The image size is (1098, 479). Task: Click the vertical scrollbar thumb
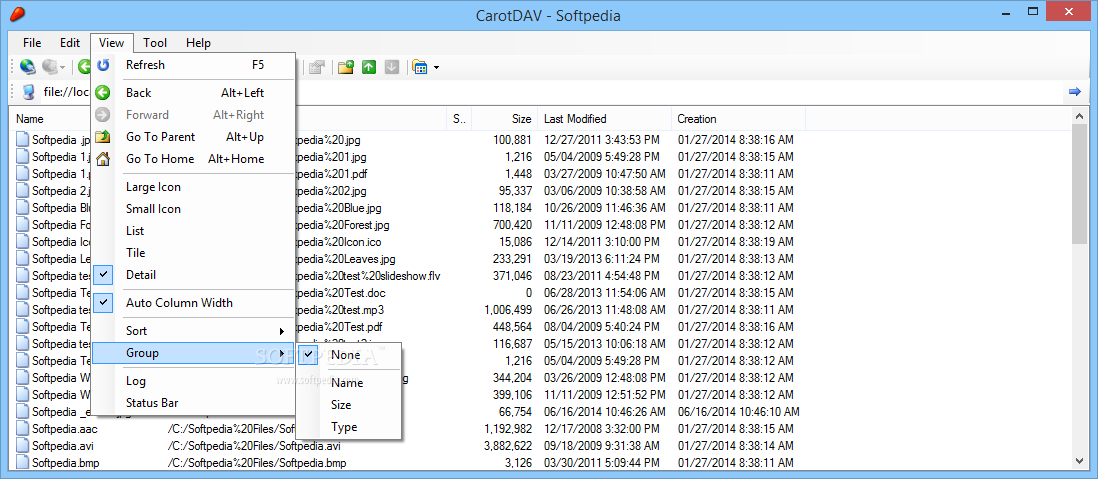(1079, 185)
